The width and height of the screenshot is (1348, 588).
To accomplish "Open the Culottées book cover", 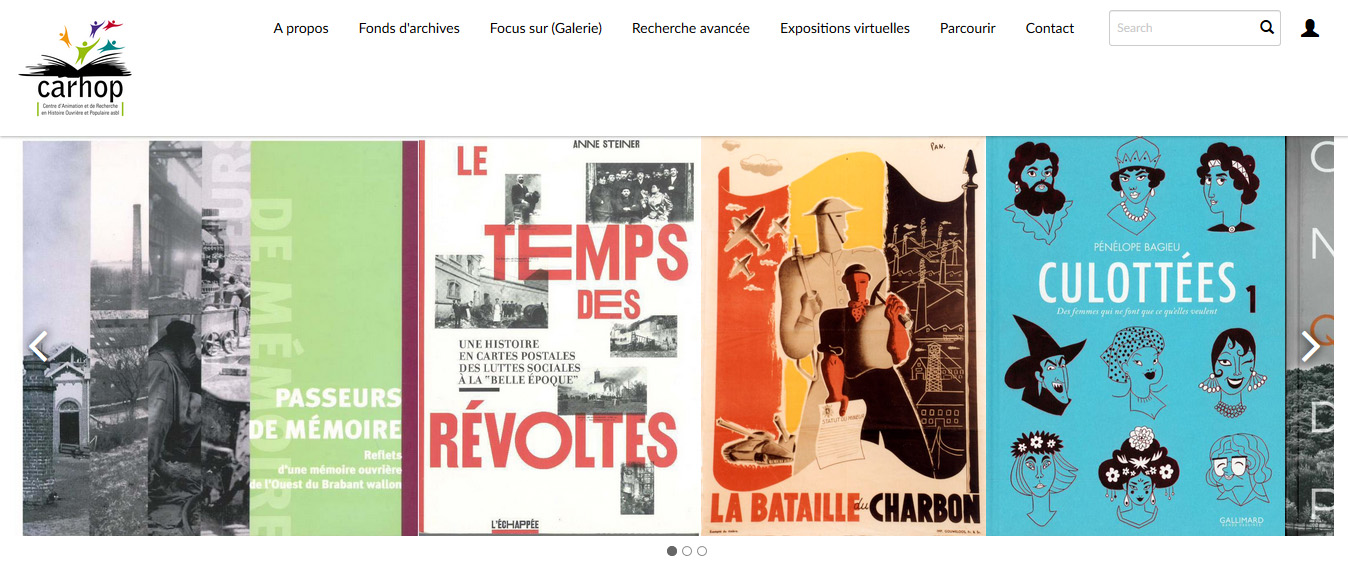I will point(1136,338).
